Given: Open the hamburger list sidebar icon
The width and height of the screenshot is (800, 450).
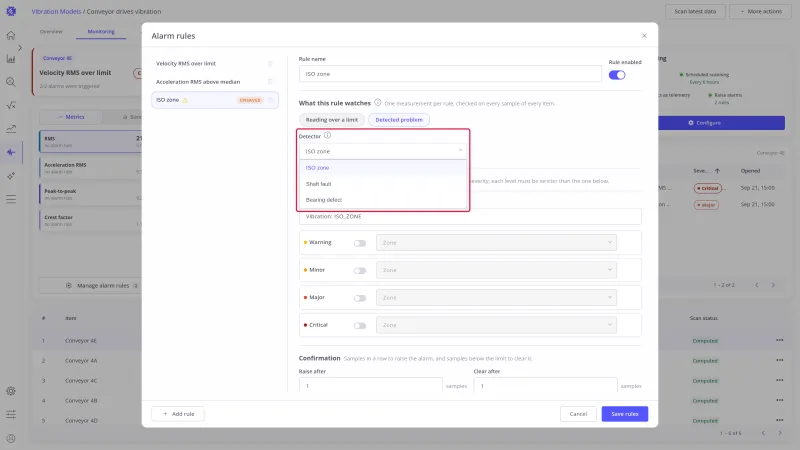Looking at the screenshot, I should [x=11, y=199].
